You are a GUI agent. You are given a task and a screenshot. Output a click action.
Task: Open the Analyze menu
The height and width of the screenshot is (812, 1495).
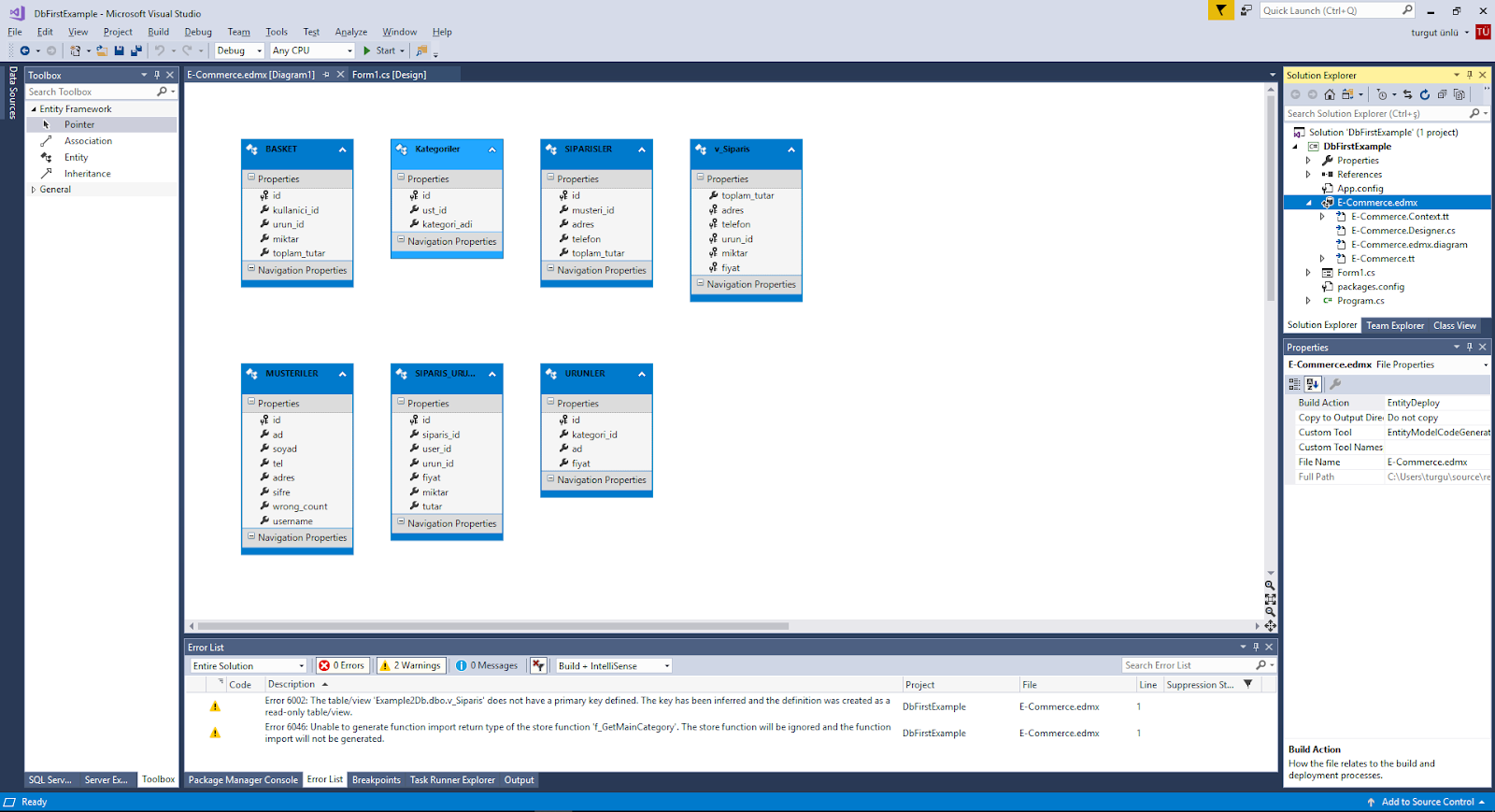(x=351, y=32)
